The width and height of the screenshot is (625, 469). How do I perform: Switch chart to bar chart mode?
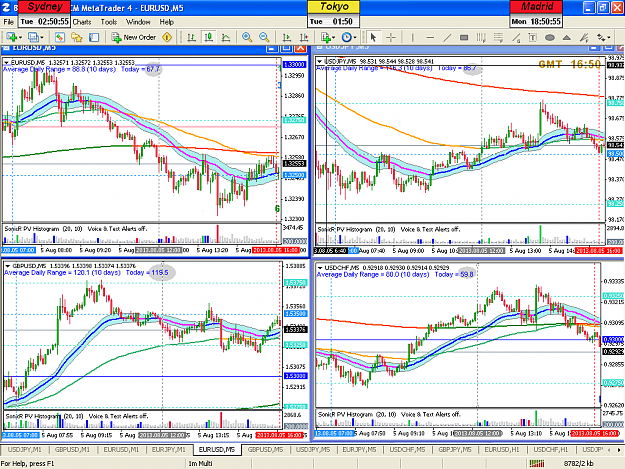[191, 37]
